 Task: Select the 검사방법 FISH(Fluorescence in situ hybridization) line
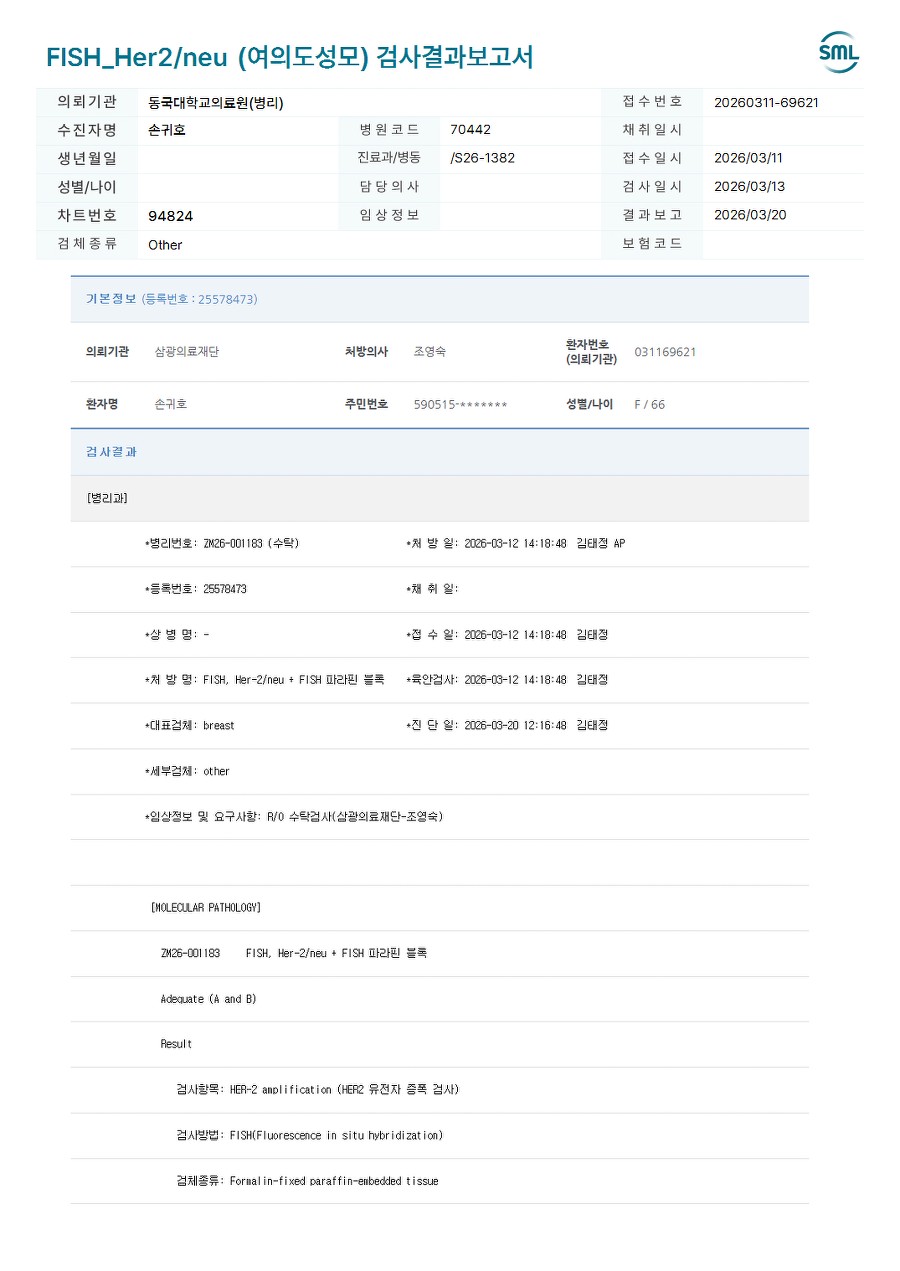coord(309,1136)
